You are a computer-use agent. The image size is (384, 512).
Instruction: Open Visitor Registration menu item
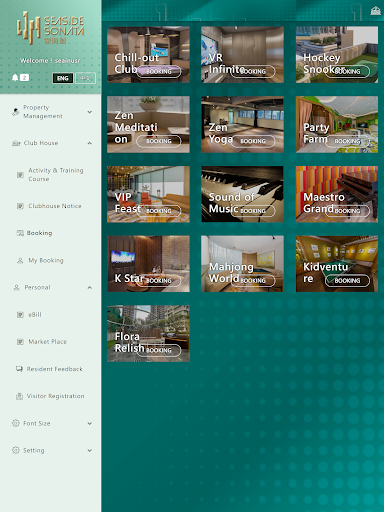[55, 396]
